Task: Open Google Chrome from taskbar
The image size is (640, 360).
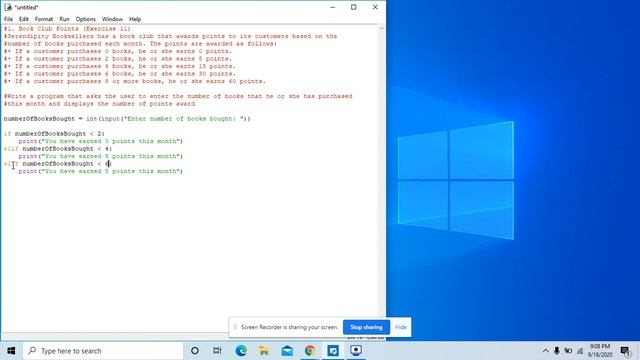Action: click(310, 351)
